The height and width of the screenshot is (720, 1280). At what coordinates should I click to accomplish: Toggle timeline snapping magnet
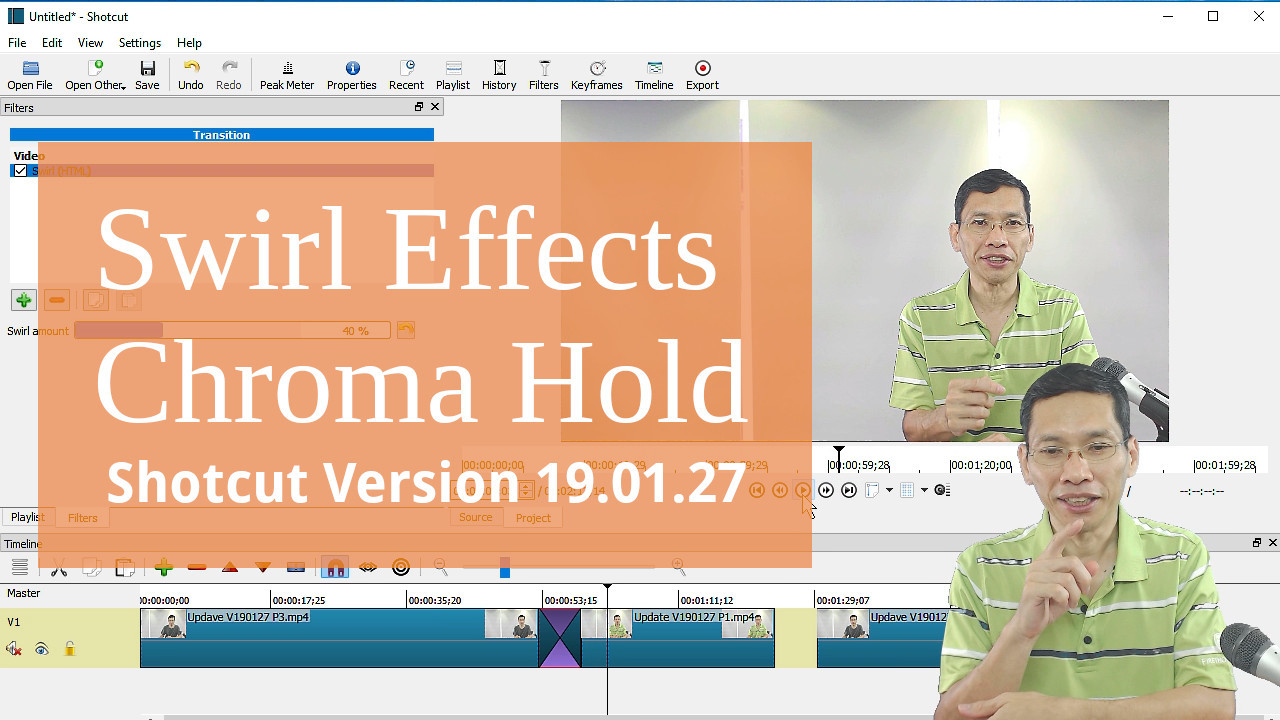[335, 568]
